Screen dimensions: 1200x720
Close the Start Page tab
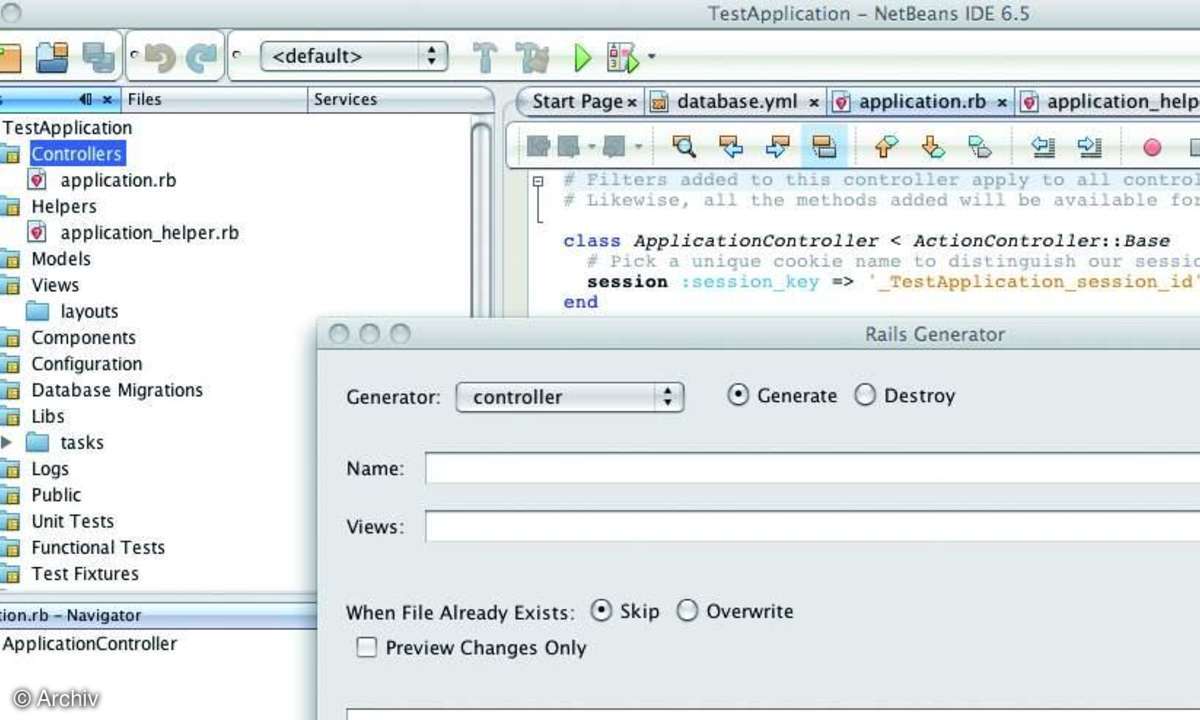pos(632,102)
